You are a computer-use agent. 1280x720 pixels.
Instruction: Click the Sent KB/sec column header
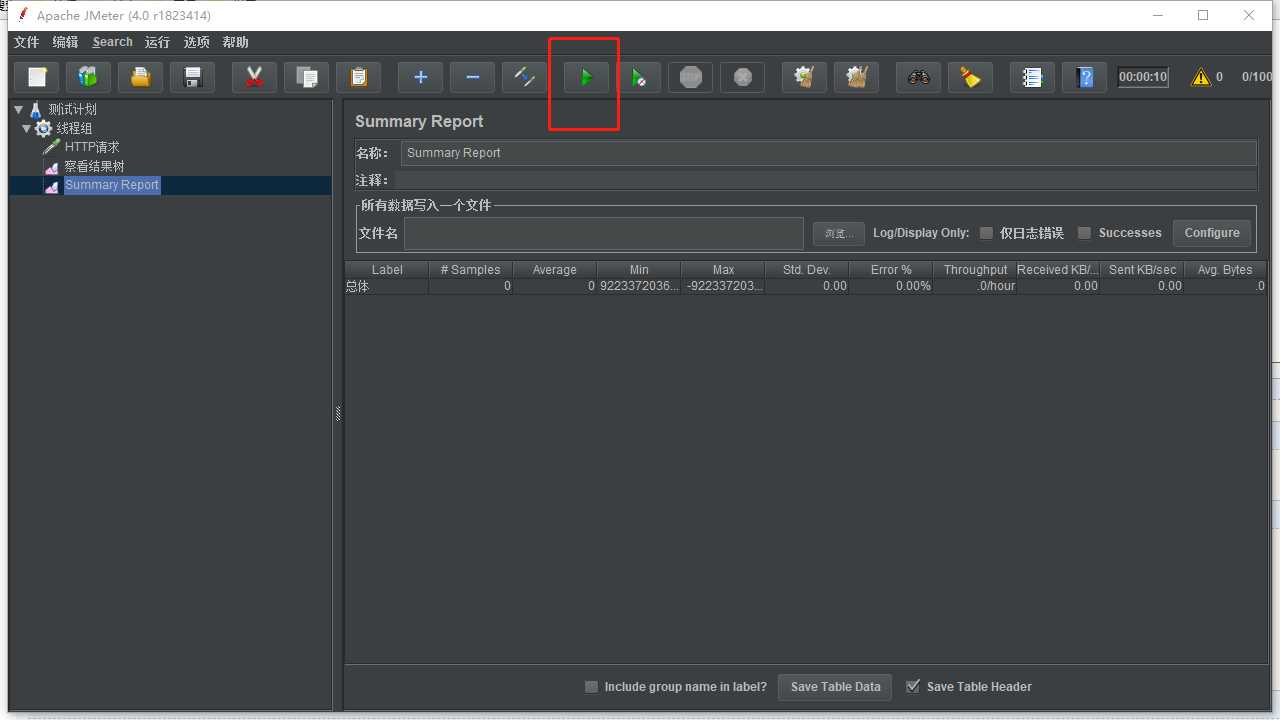pyautogui.click(x=1143, y=270)
